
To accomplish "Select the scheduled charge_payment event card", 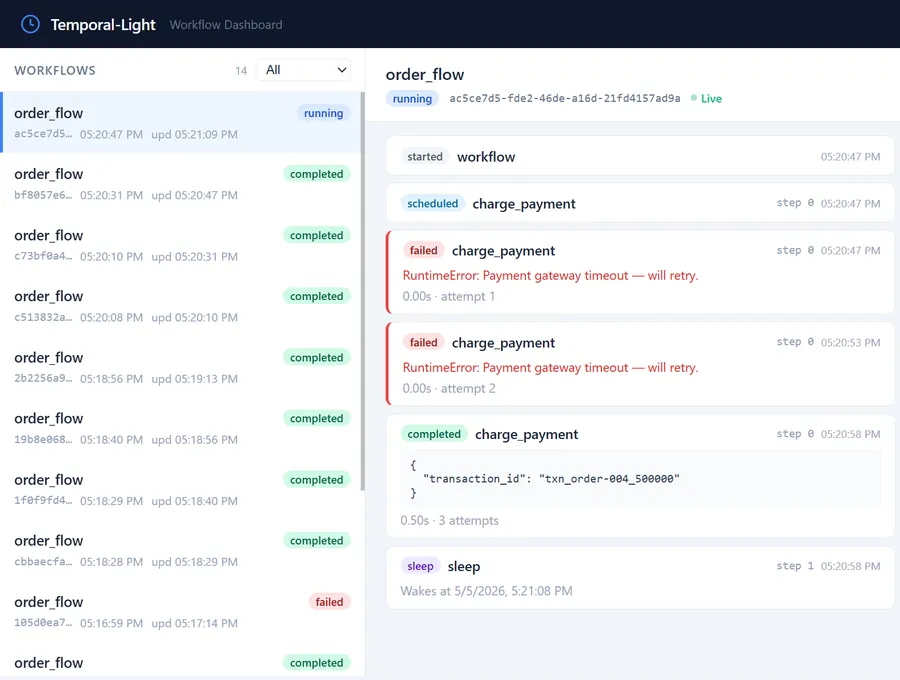I will (x=640, y=203).
